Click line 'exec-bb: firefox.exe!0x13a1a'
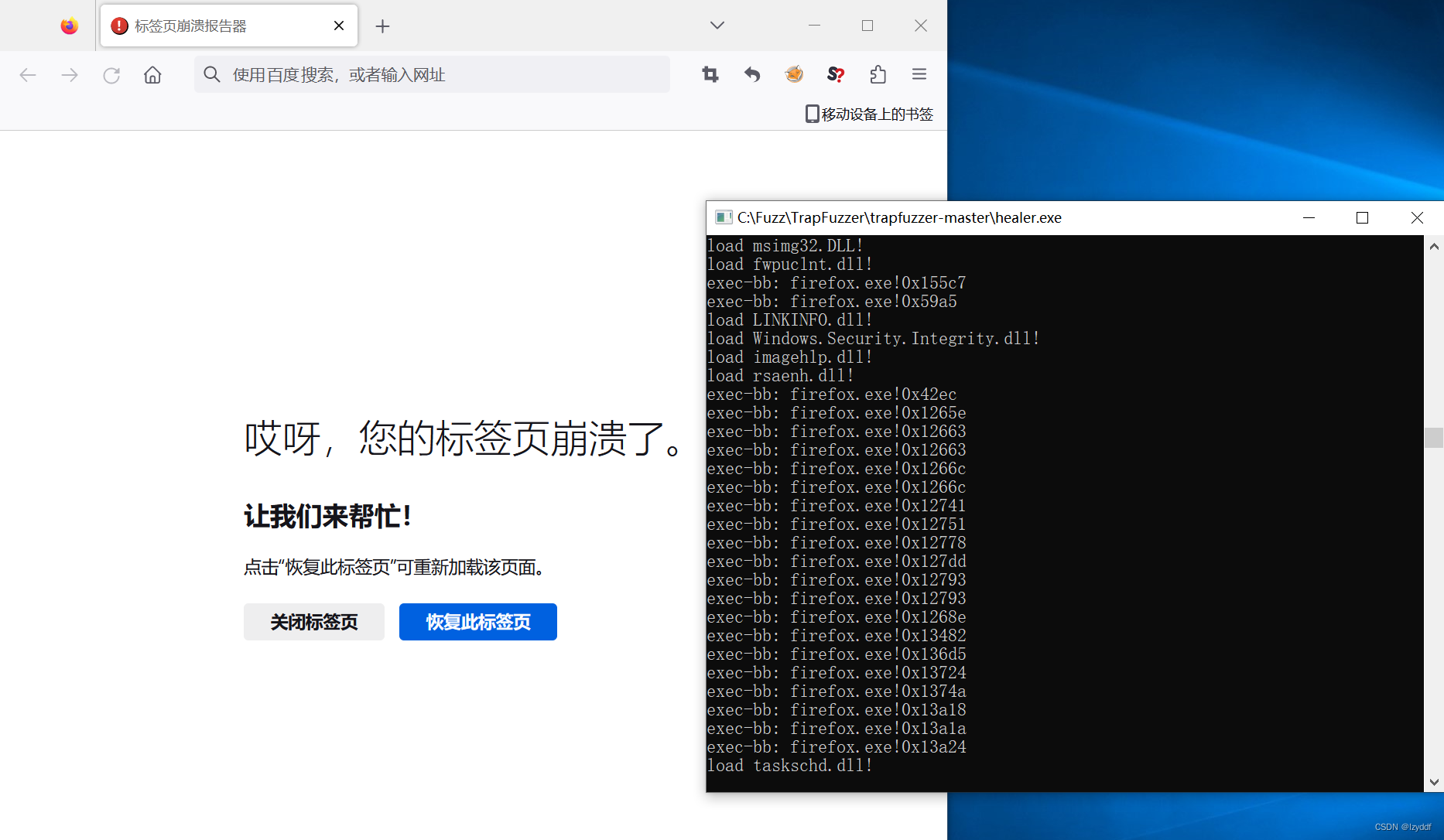 (x=837, y=729)
